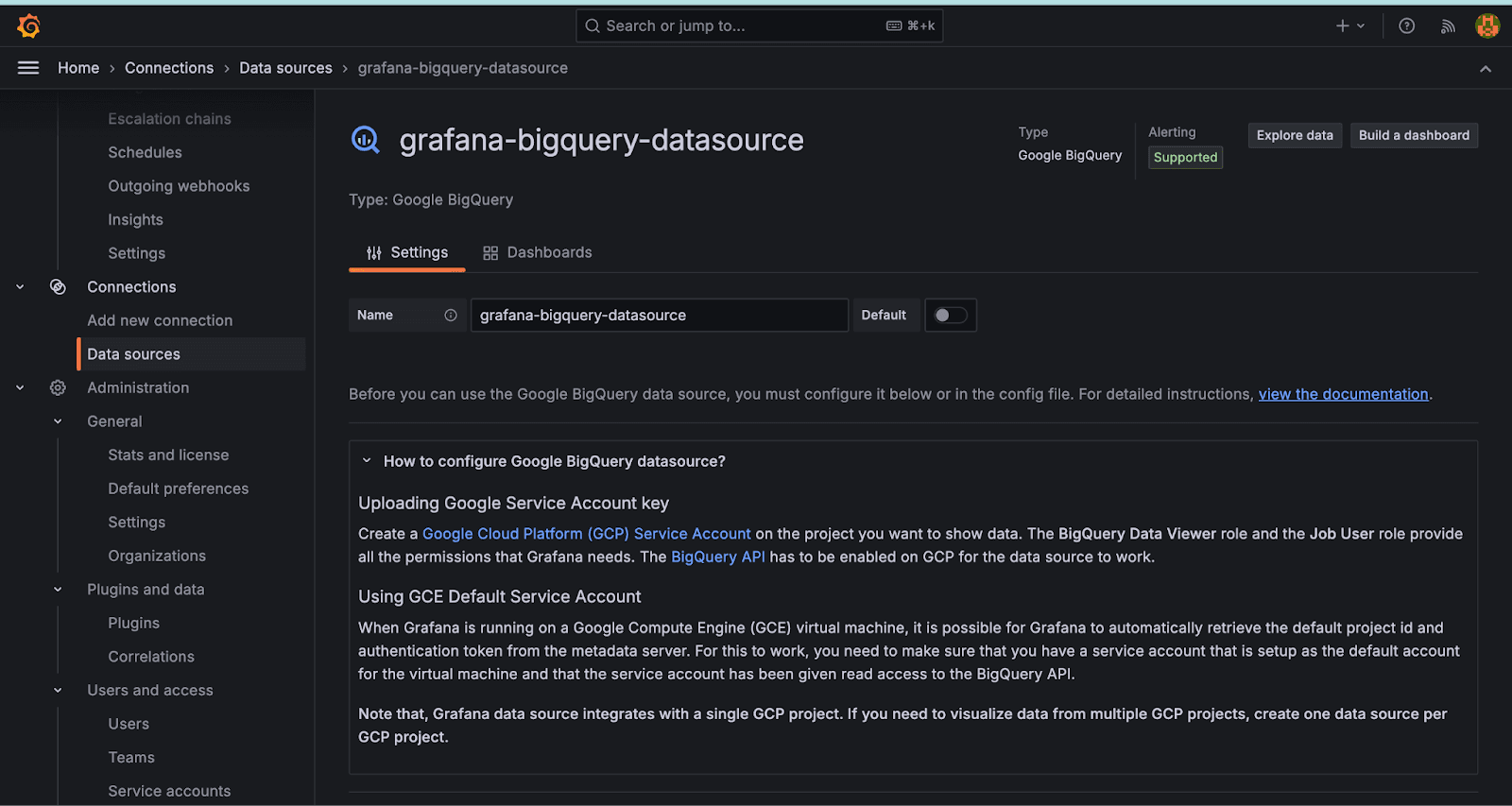Click the BigQuery datasource logo icon
1512x806 pixels.
coord(366,140)
